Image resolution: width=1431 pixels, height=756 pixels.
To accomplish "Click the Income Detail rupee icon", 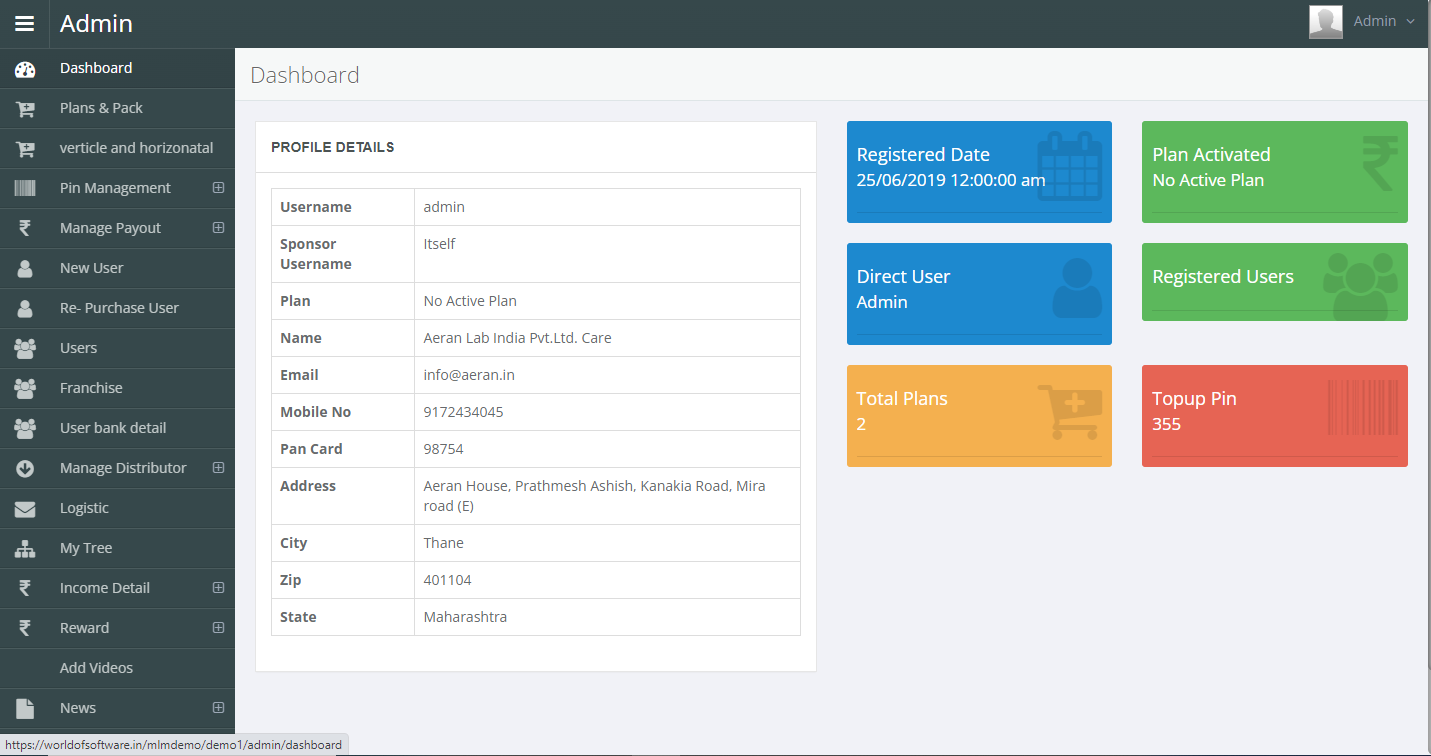I will click(25, 588).
